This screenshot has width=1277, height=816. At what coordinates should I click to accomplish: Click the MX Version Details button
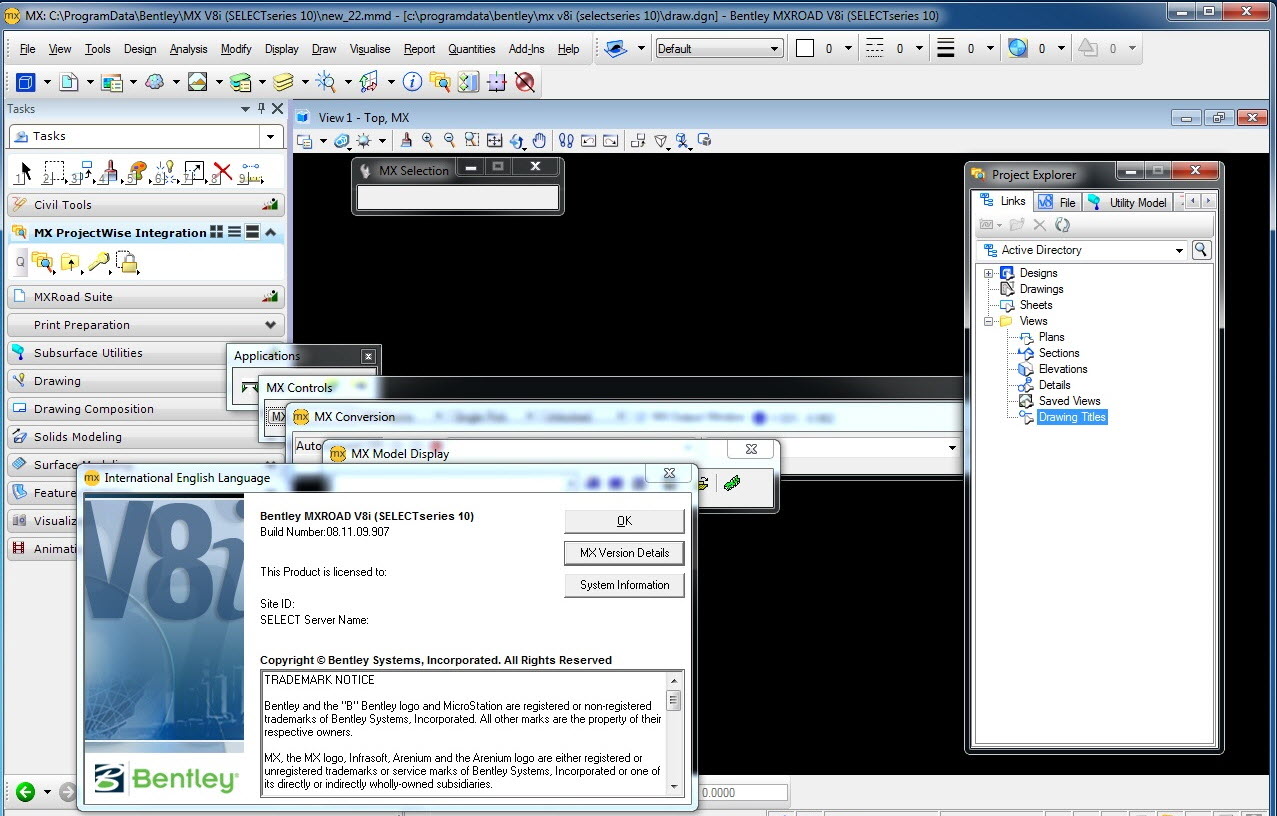[x=625, y=553]
